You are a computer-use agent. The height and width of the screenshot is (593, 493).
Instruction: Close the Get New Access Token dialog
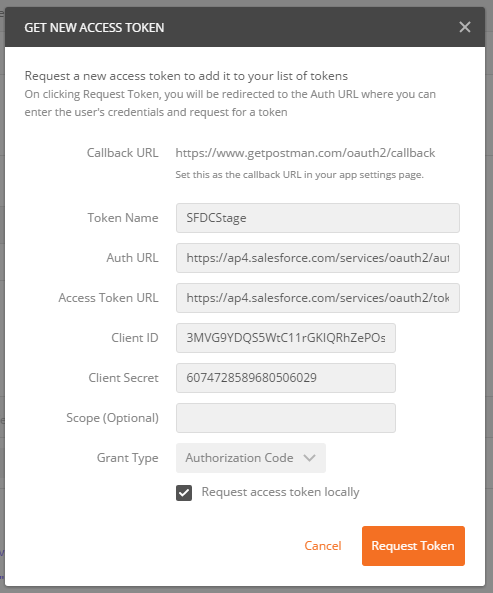tap(465, 27)
